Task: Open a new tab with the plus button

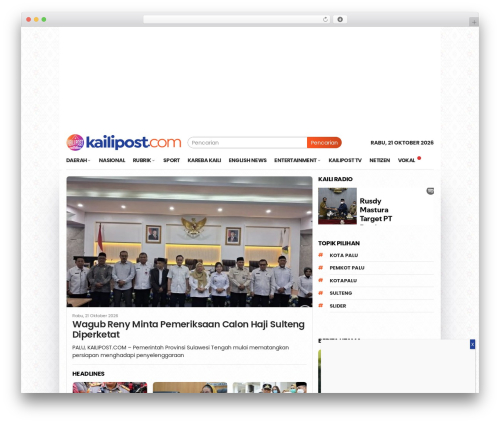Action: [474, 22]
